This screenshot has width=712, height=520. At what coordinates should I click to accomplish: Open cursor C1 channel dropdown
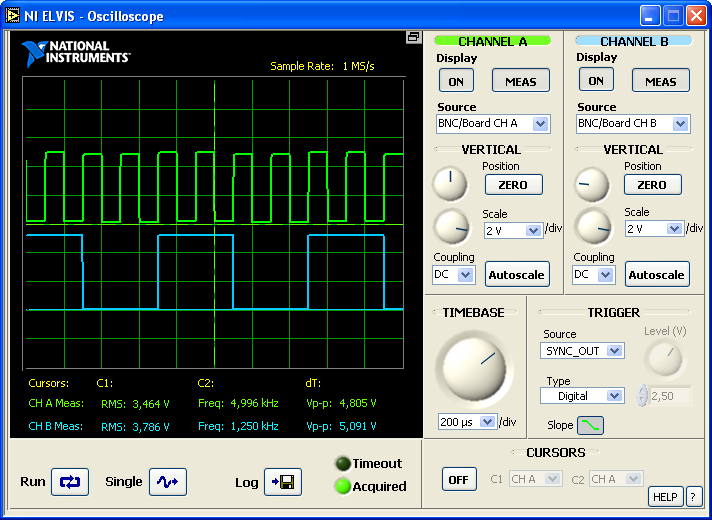tap(535, 479)
